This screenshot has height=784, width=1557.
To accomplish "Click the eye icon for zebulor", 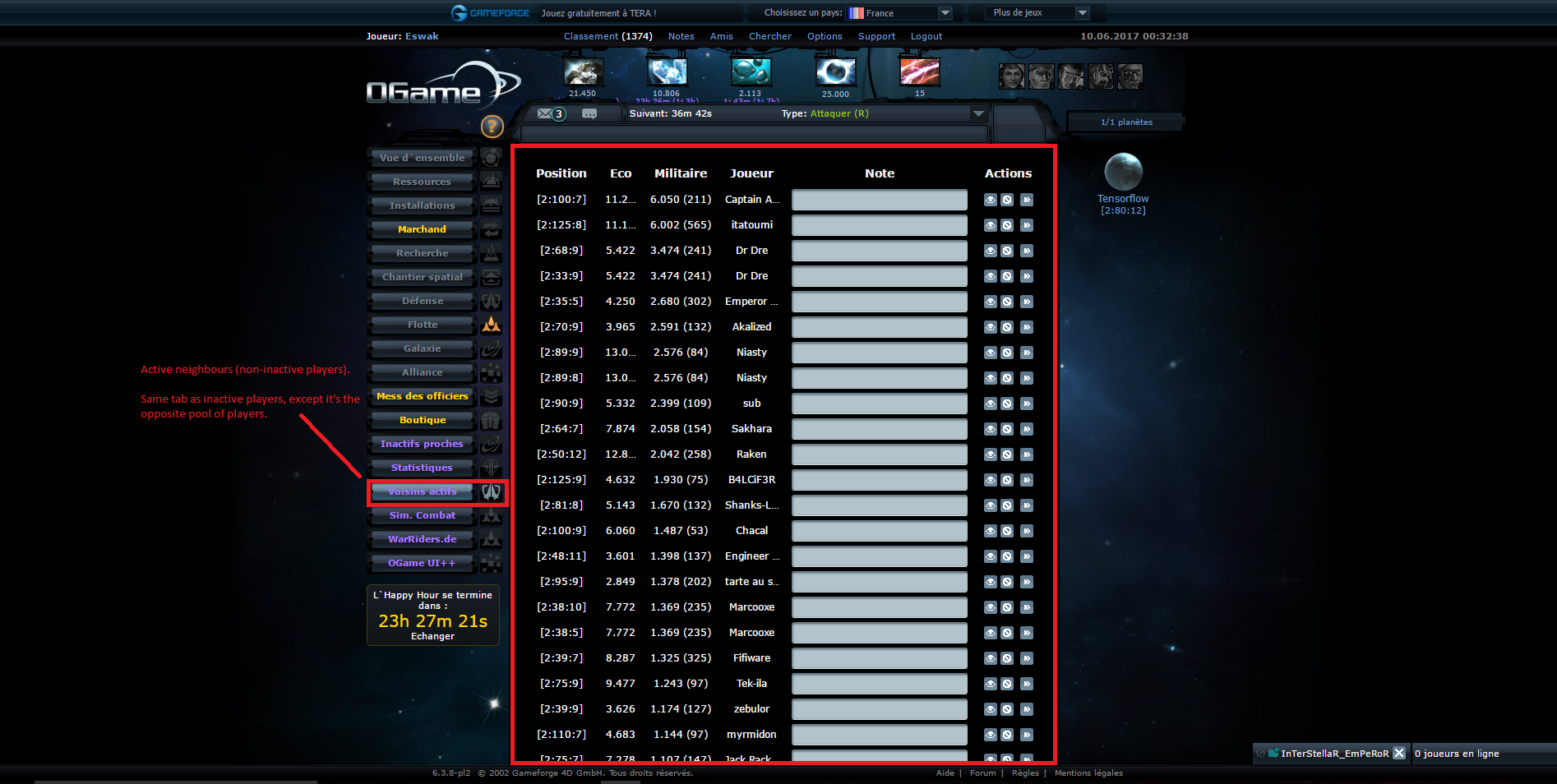I will click(x=990, y=709).
